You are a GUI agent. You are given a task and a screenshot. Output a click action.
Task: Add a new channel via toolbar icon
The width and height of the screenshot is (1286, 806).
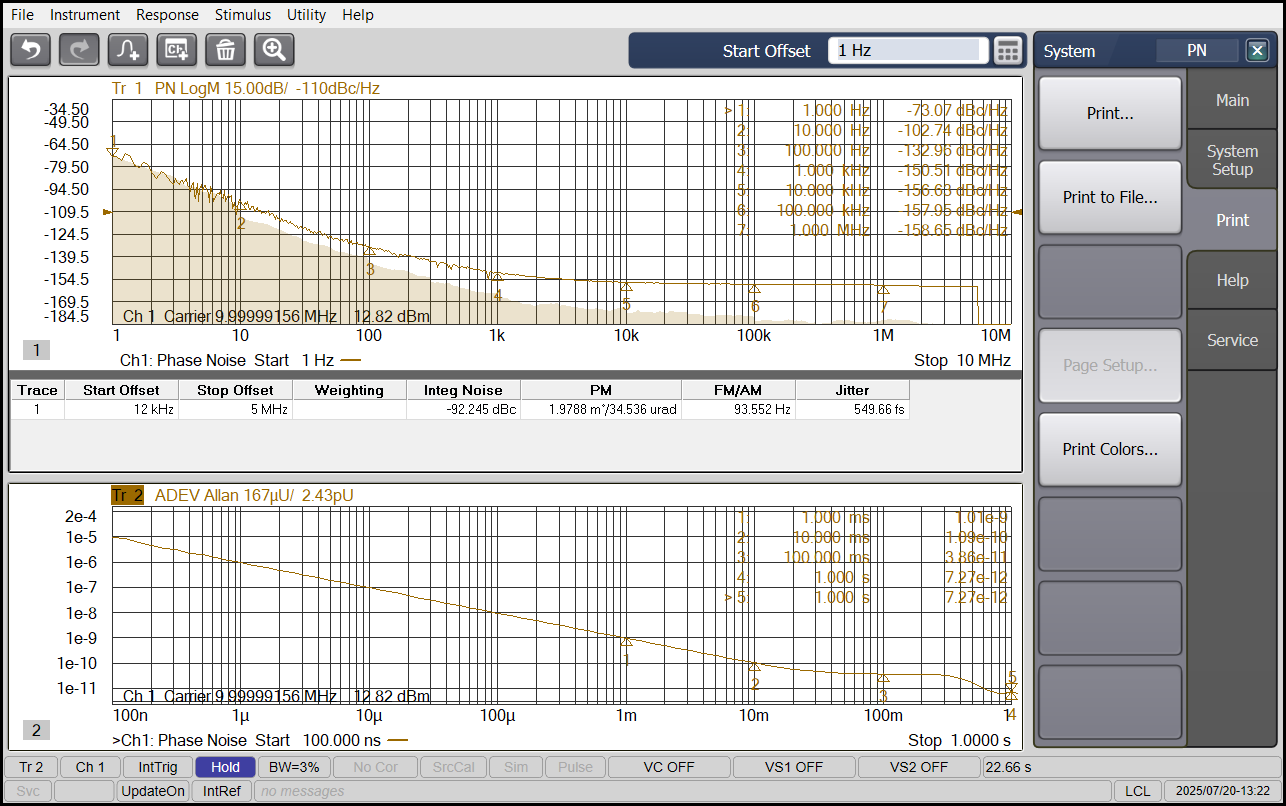177,49
